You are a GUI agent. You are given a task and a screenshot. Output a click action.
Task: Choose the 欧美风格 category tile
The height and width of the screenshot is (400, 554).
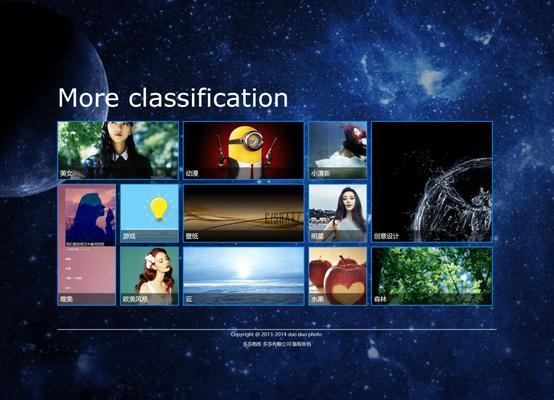[x=149, y=276]
